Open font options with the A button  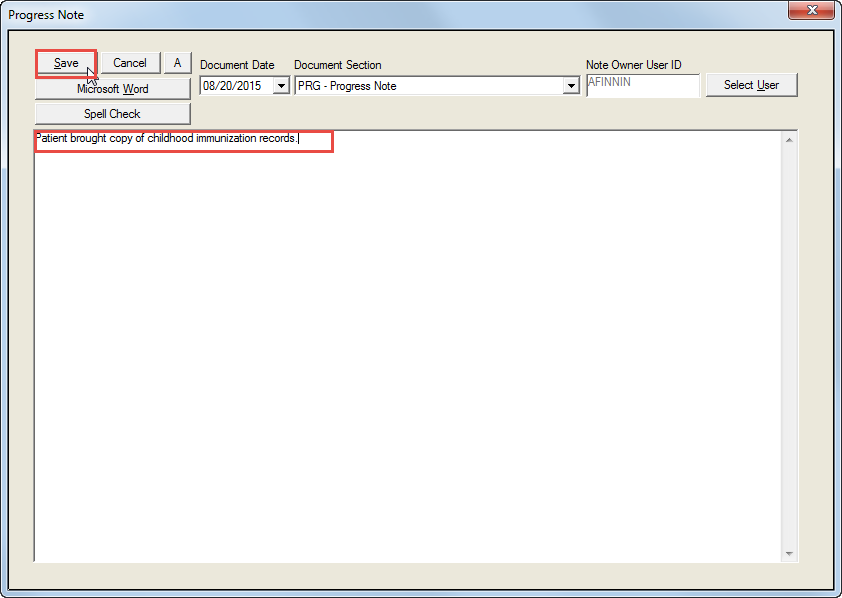pos(178,63)
